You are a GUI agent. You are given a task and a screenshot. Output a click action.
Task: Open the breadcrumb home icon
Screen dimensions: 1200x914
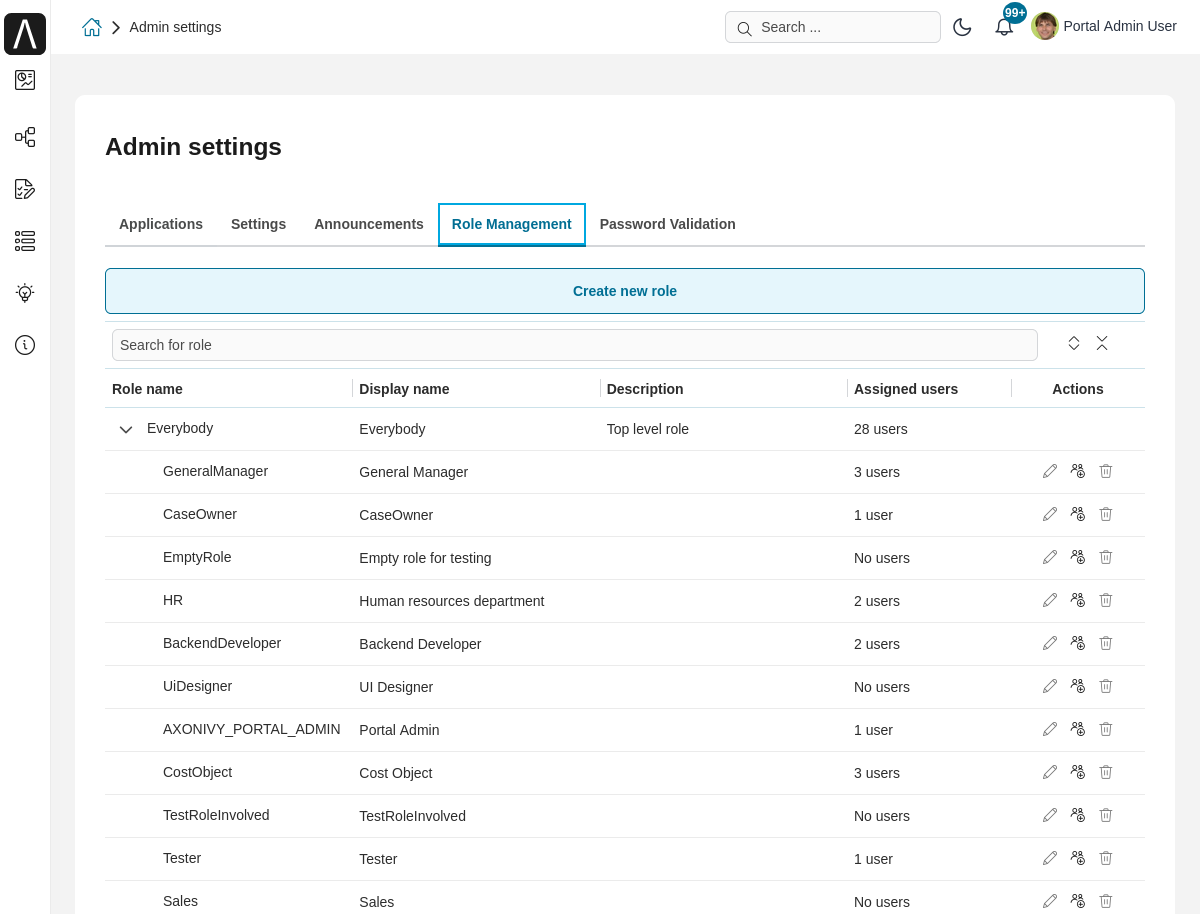(91, 27)
